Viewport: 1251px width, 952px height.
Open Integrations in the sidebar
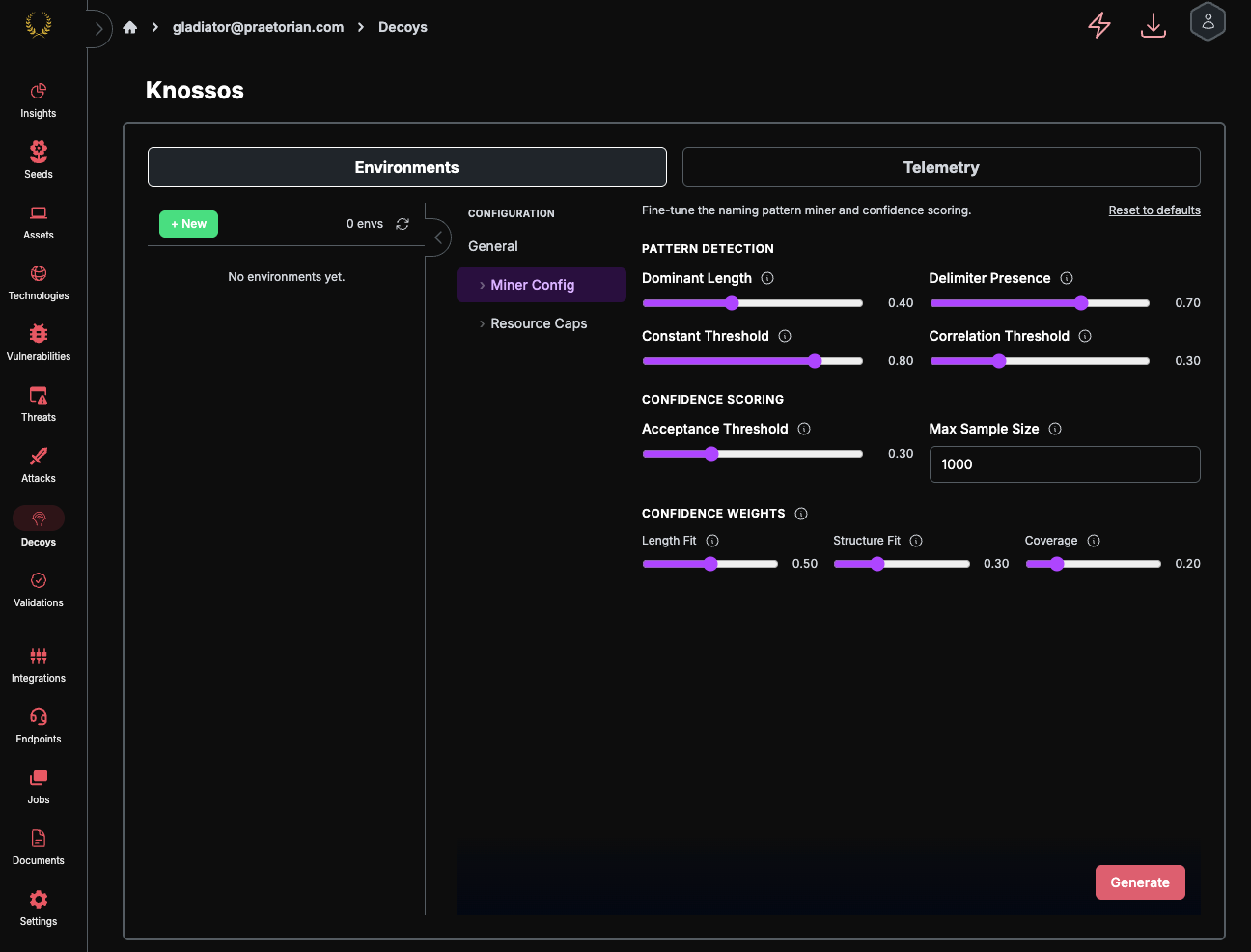click(x=39, y=665)
